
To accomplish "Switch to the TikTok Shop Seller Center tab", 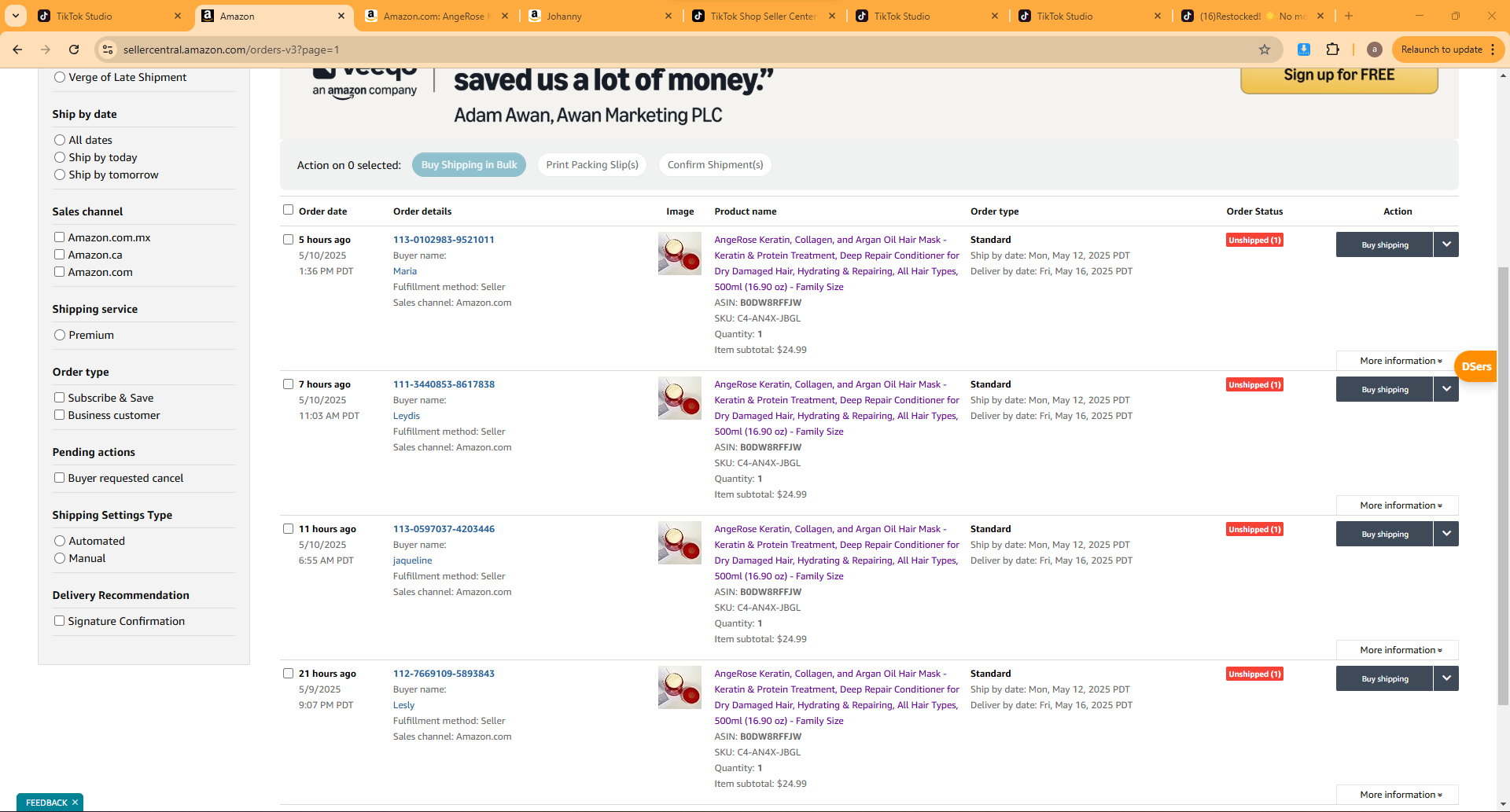I will click(765, 16).
